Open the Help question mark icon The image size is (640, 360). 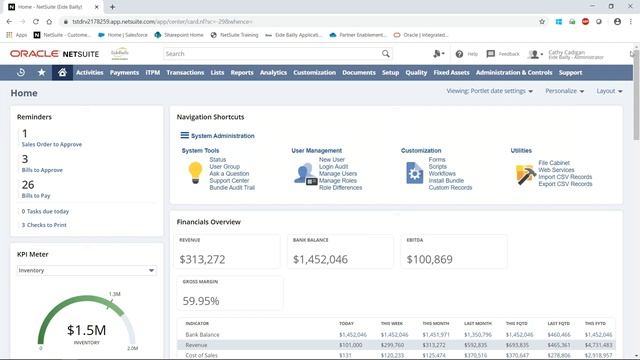click(x=459, y=54)
